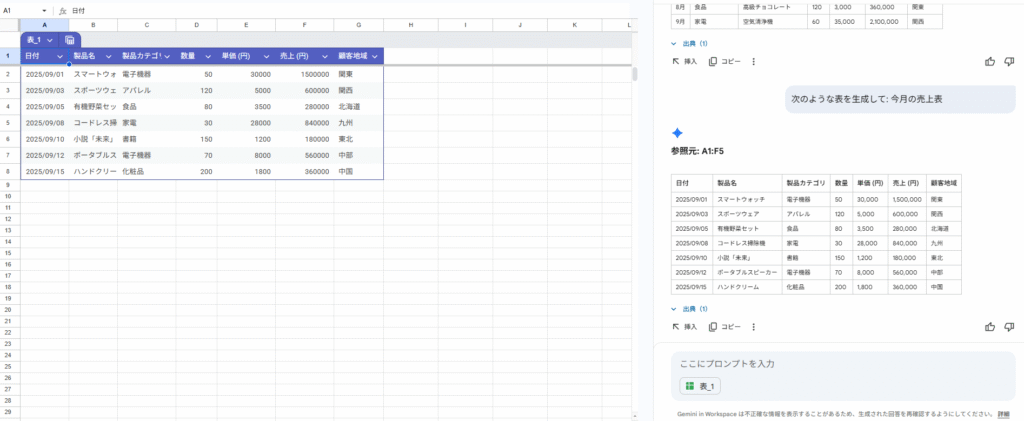The height and width of the screenshot is (421, 1024).
Task: Click the upper response's thumbs up icon
Action: 990,61
